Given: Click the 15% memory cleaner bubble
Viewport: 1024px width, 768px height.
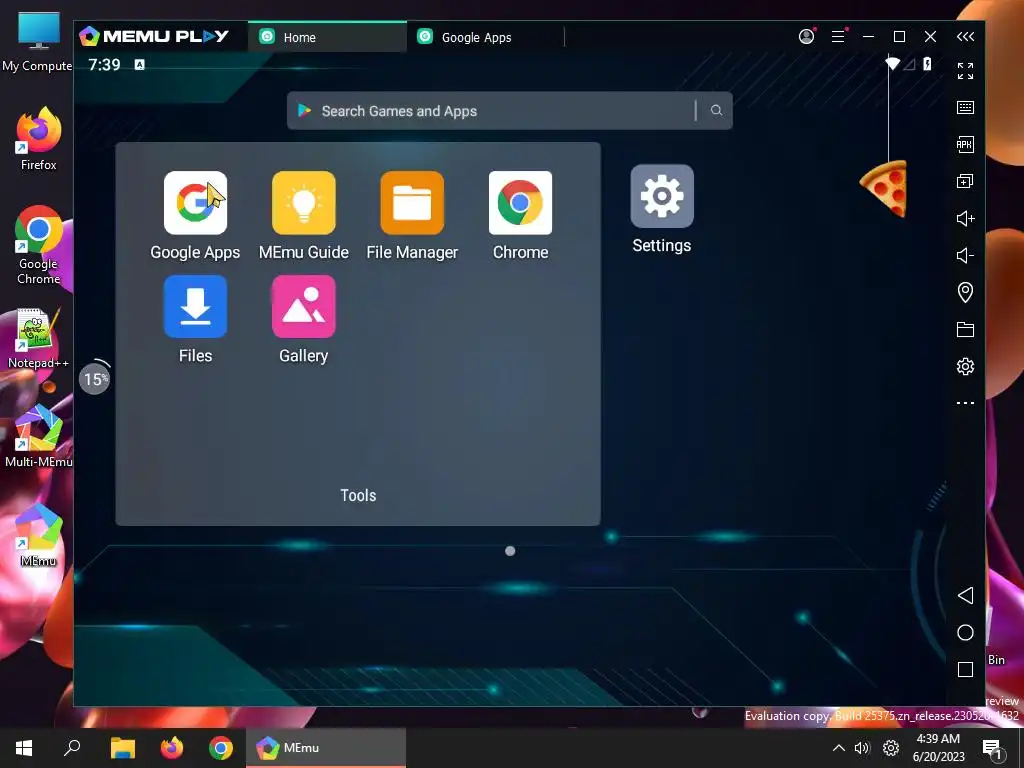Looking at the screenshot, I should [95, 379].
